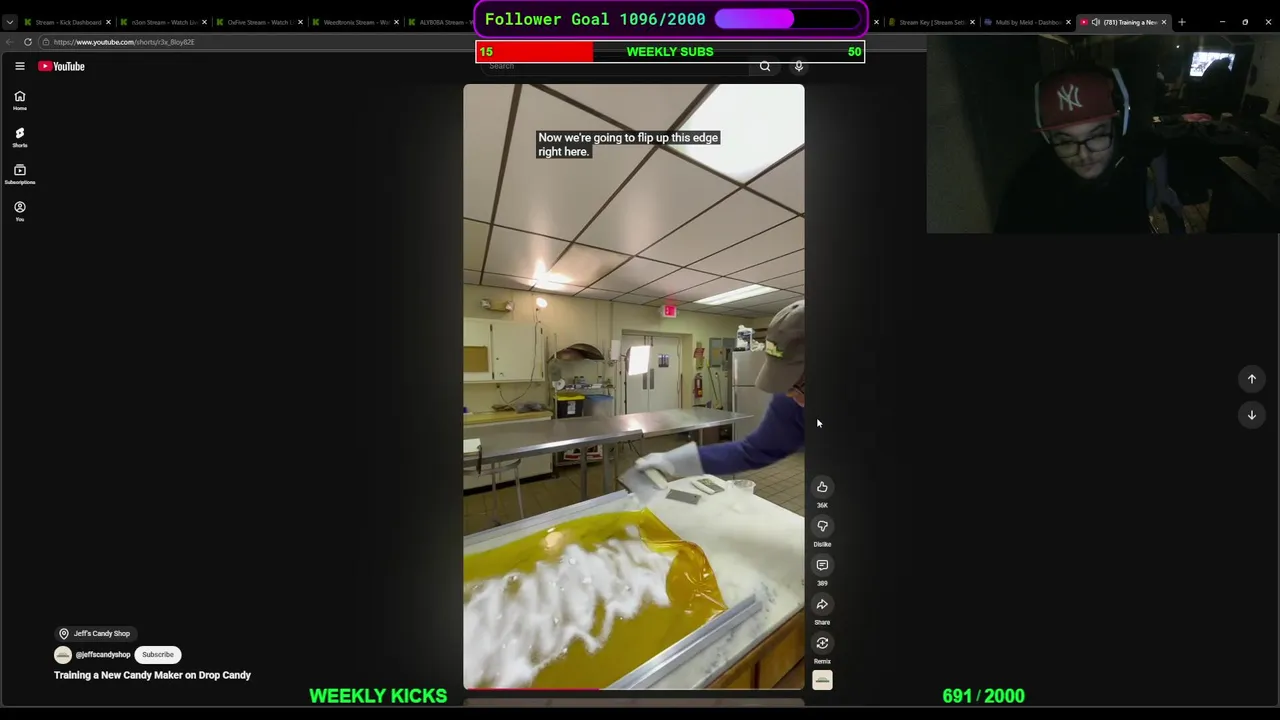Screen dimensions: 1280x720
Task: Seek on the Short's red progress bar
Action: pyautogui.click(x=633, y=688)
